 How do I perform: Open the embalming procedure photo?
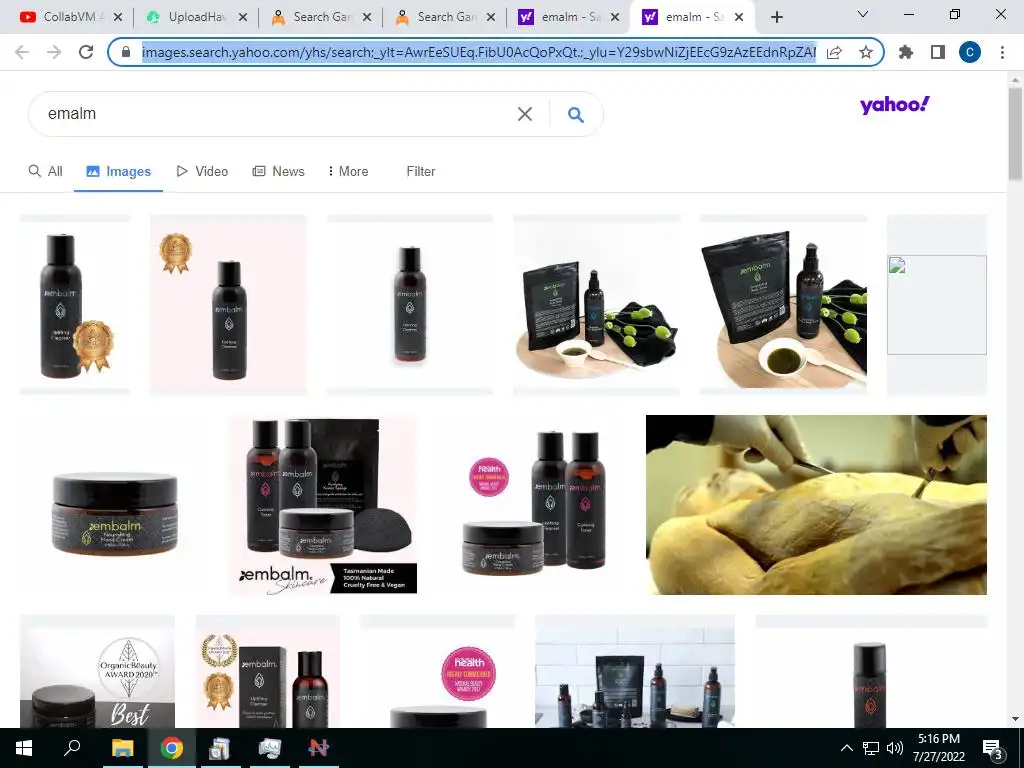point(816,505)
